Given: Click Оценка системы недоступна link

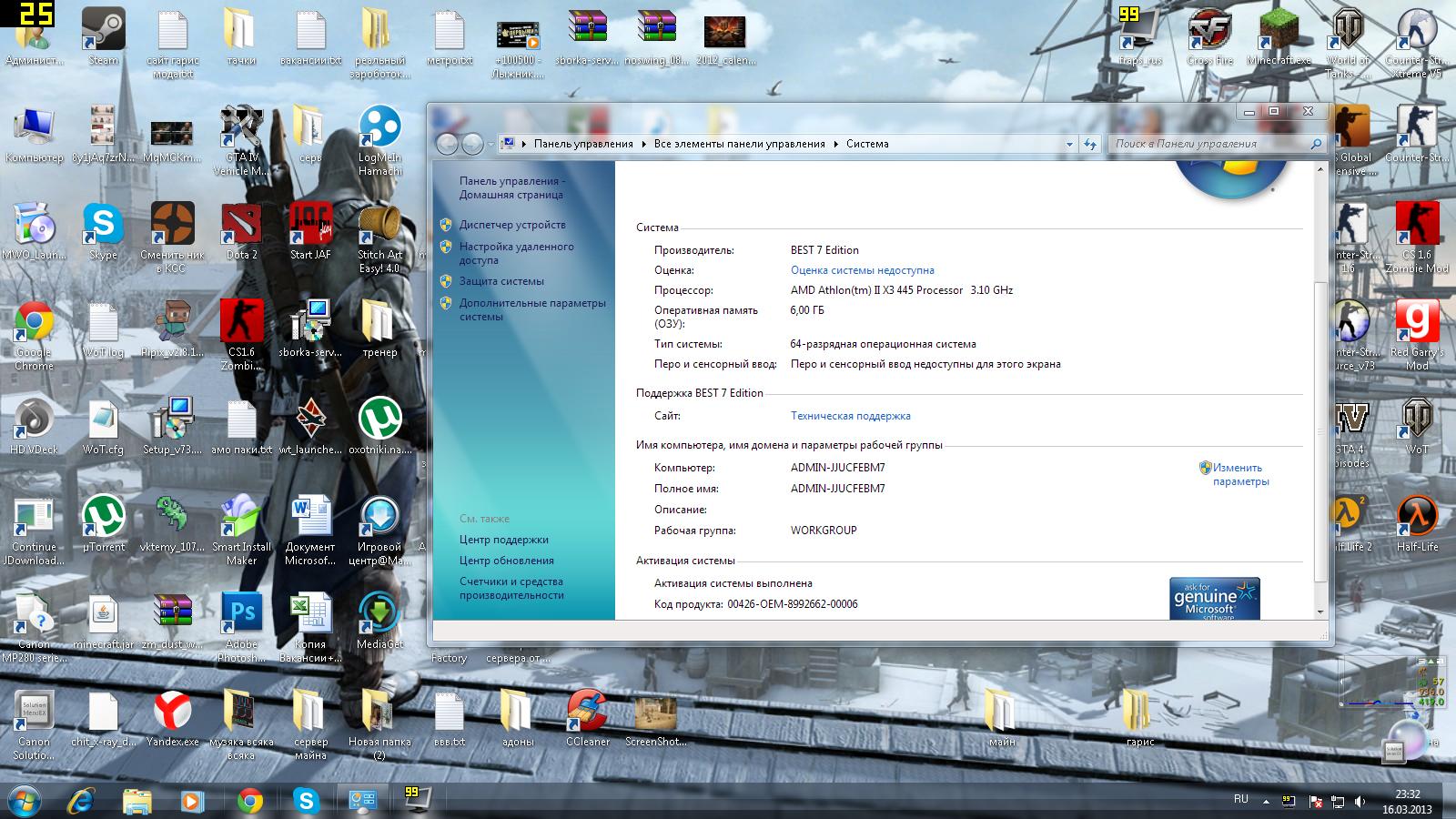Looking at the screenshot, I should click(x=862, y=270).
